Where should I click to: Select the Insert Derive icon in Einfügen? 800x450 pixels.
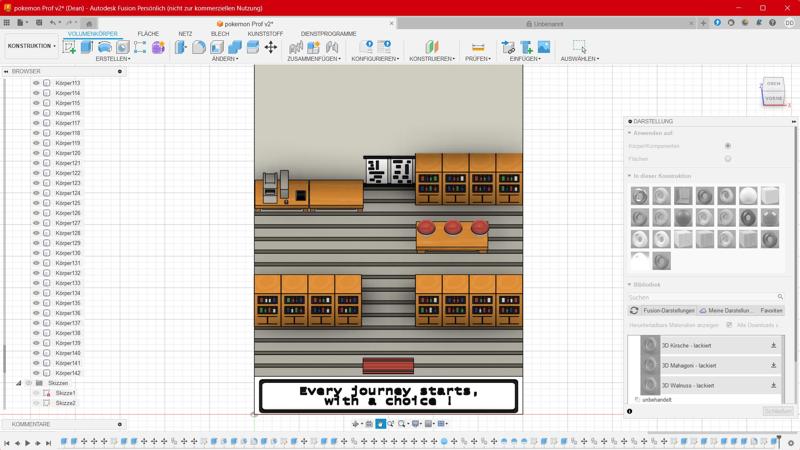click(508, 47)
